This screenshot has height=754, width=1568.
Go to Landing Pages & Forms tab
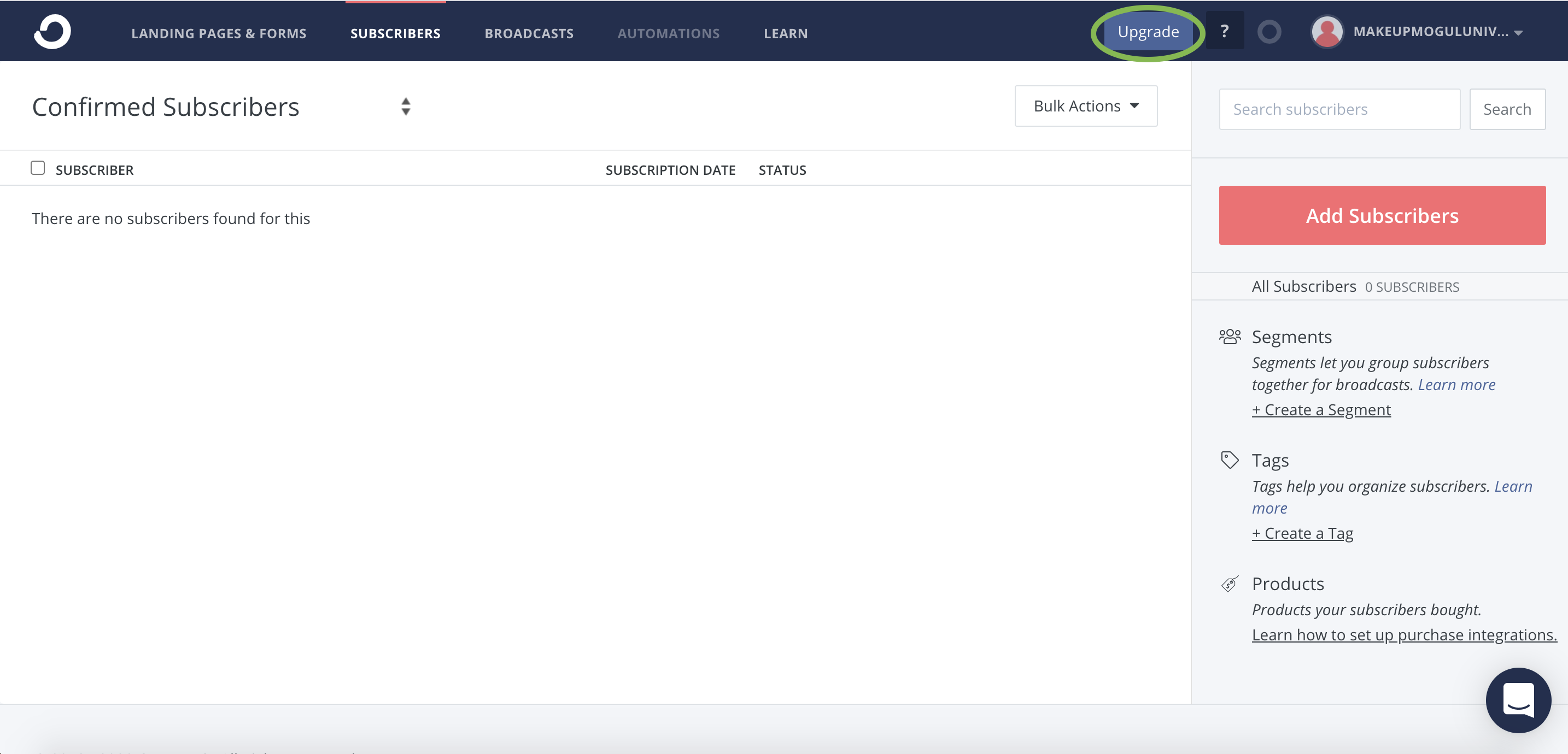219,33
